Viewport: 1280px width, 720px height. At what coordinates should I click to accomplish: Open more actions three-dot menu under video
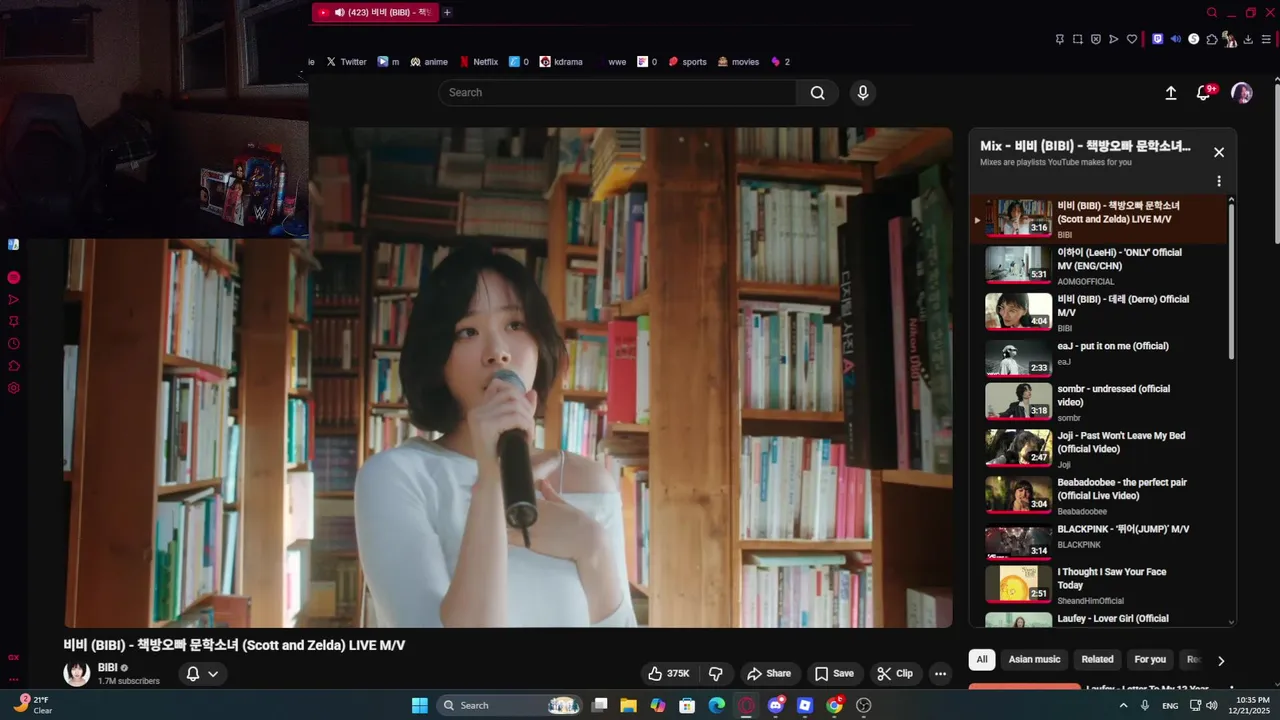pos(940,674)
